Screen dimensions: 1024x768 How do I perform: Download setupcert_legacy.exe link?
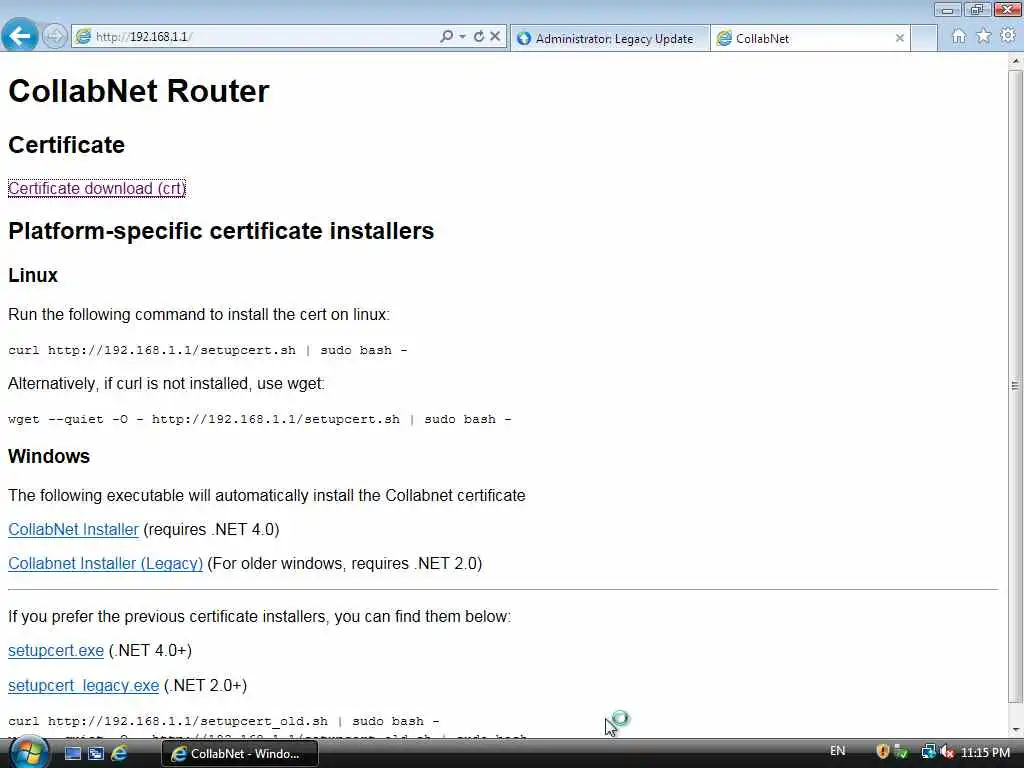coord(84,686)
